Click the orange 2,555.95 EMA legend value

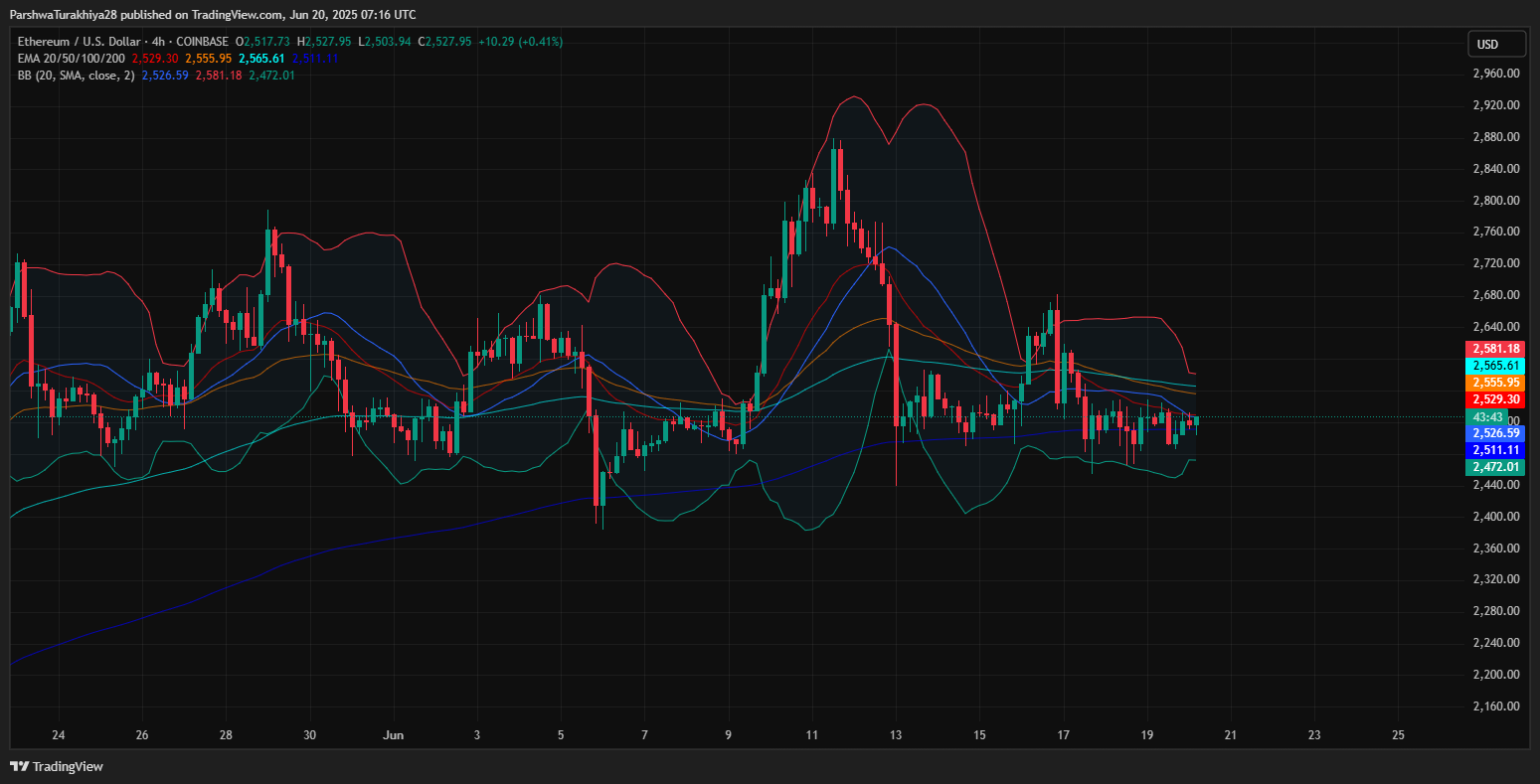click(x=209, y=59)
